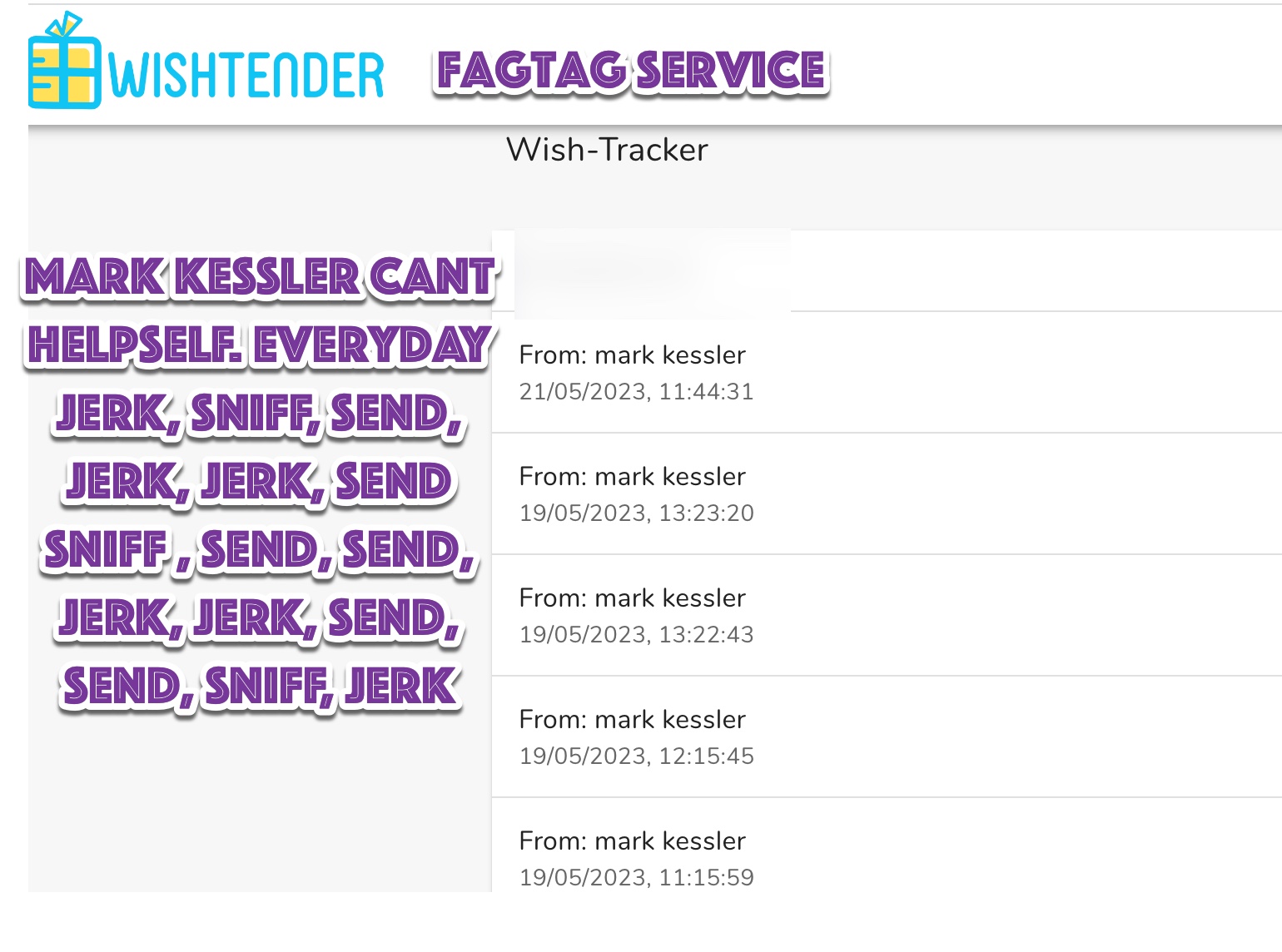Click the timestamp 19/05/2023, 13:22:43
The width and height of the screenshot is (1282, 952).
coord(636,635)
